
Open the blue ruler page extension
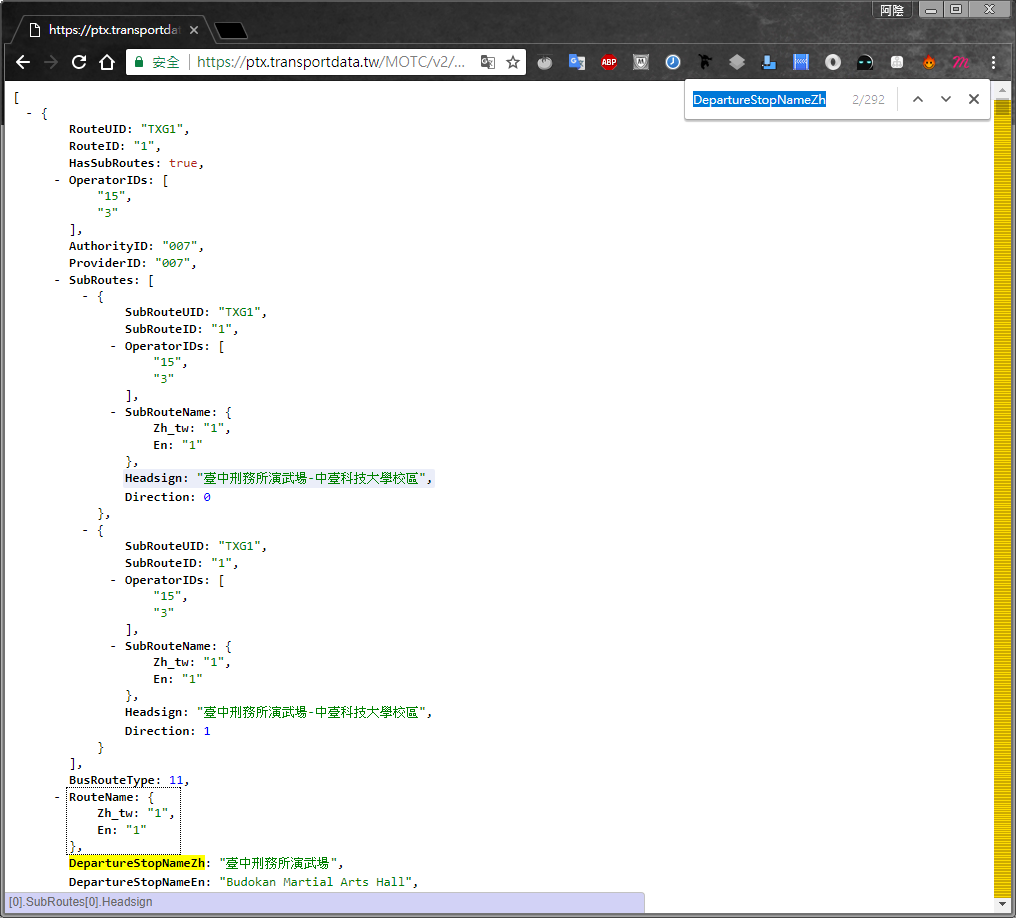pyautogui.click(x=801, y=62)
